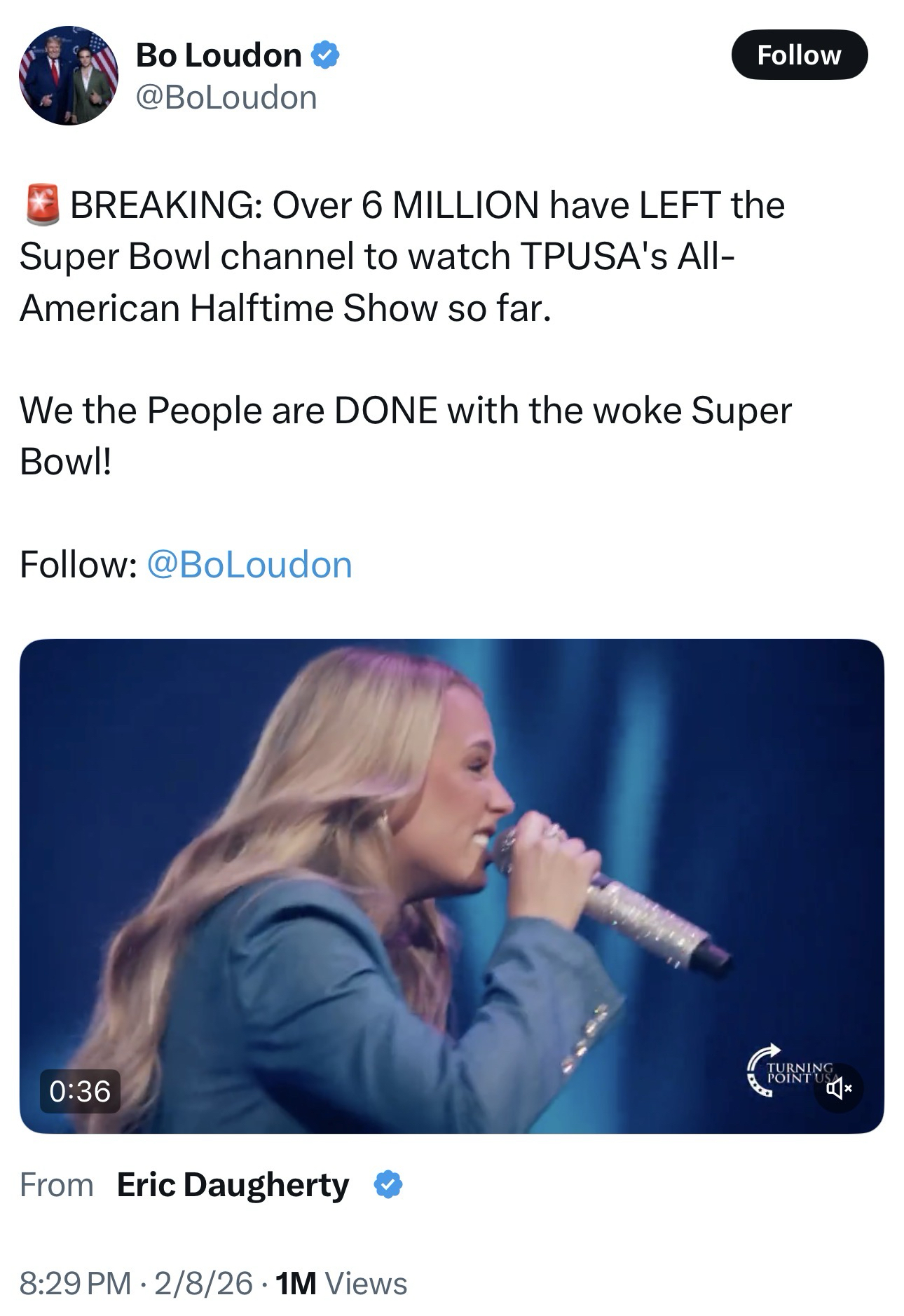This screenshot has height=1316, width=904.
Task: Click the gray @BoLoudon handle under the name
Action: 226,97
